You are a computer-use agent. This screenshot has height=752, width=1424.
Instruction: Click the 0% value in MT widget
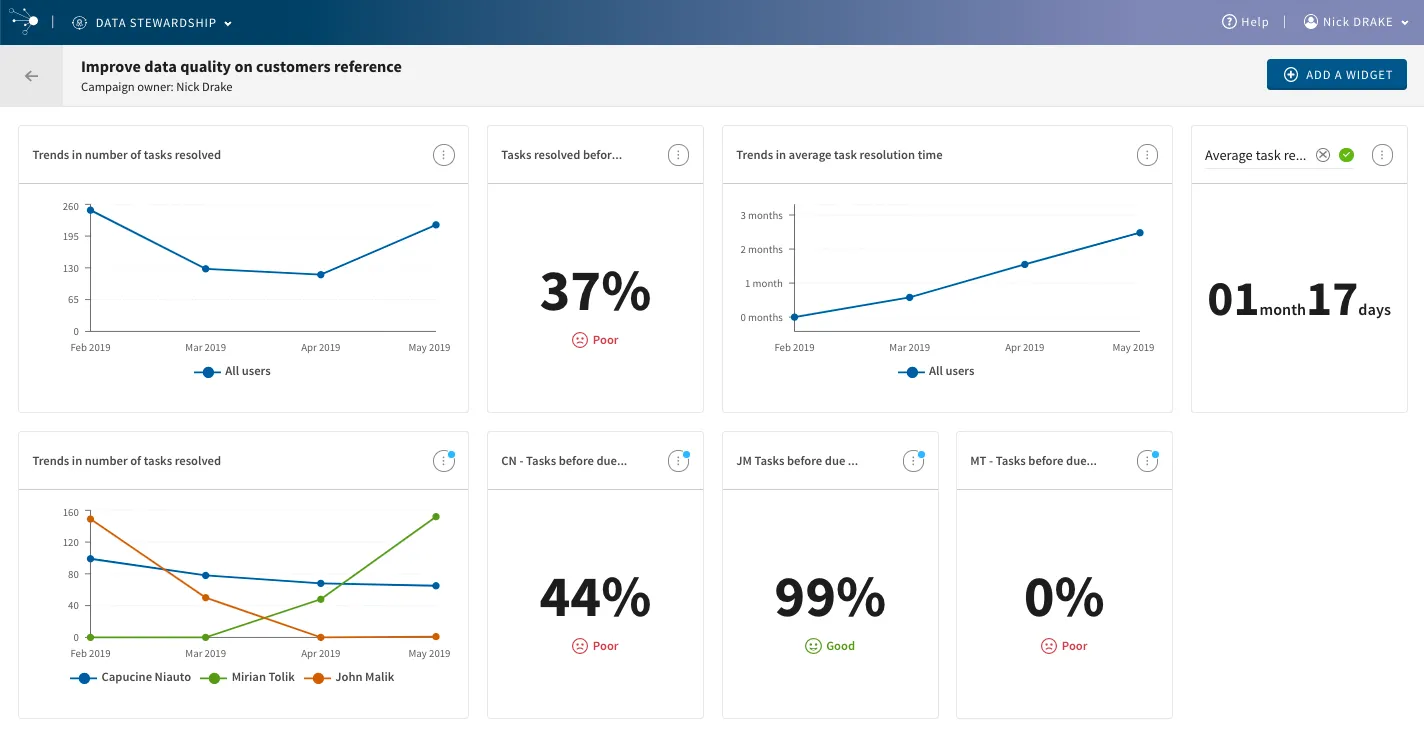pyautogui.click(x=1064, y=598)
